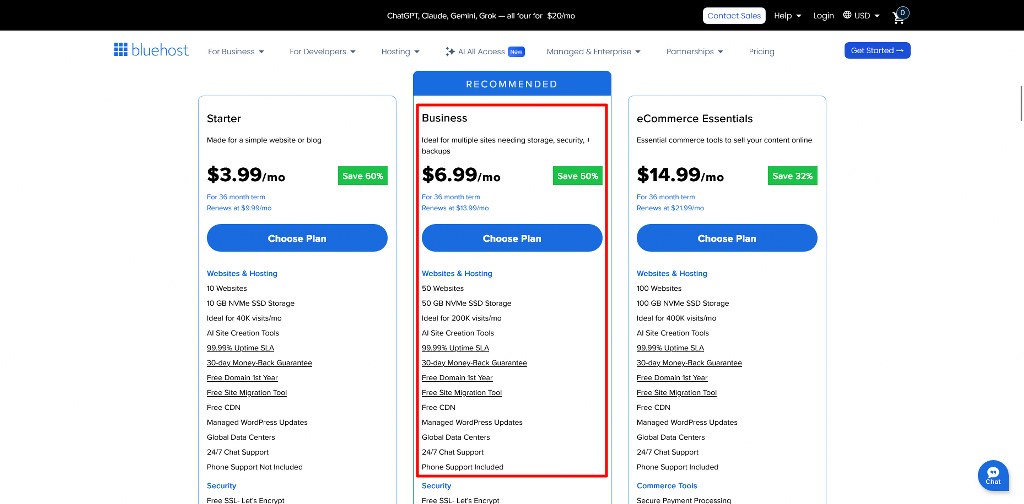The width and height of the screenshot is (1024, 504).
Task: Click '10 GB NVMe SSD Storage'
Action: [250, 304]
